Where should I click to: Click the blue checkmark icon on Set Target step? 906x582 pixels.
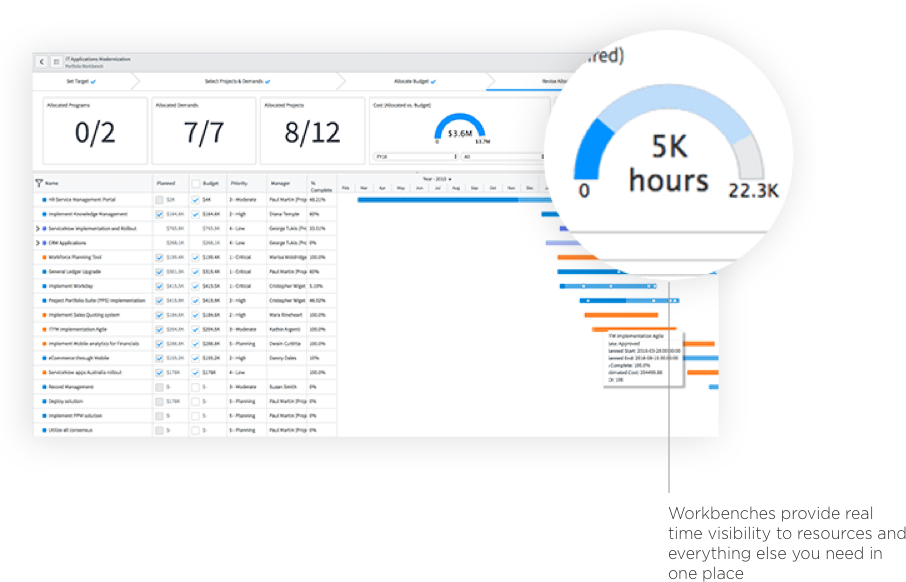tap(94, 82)
